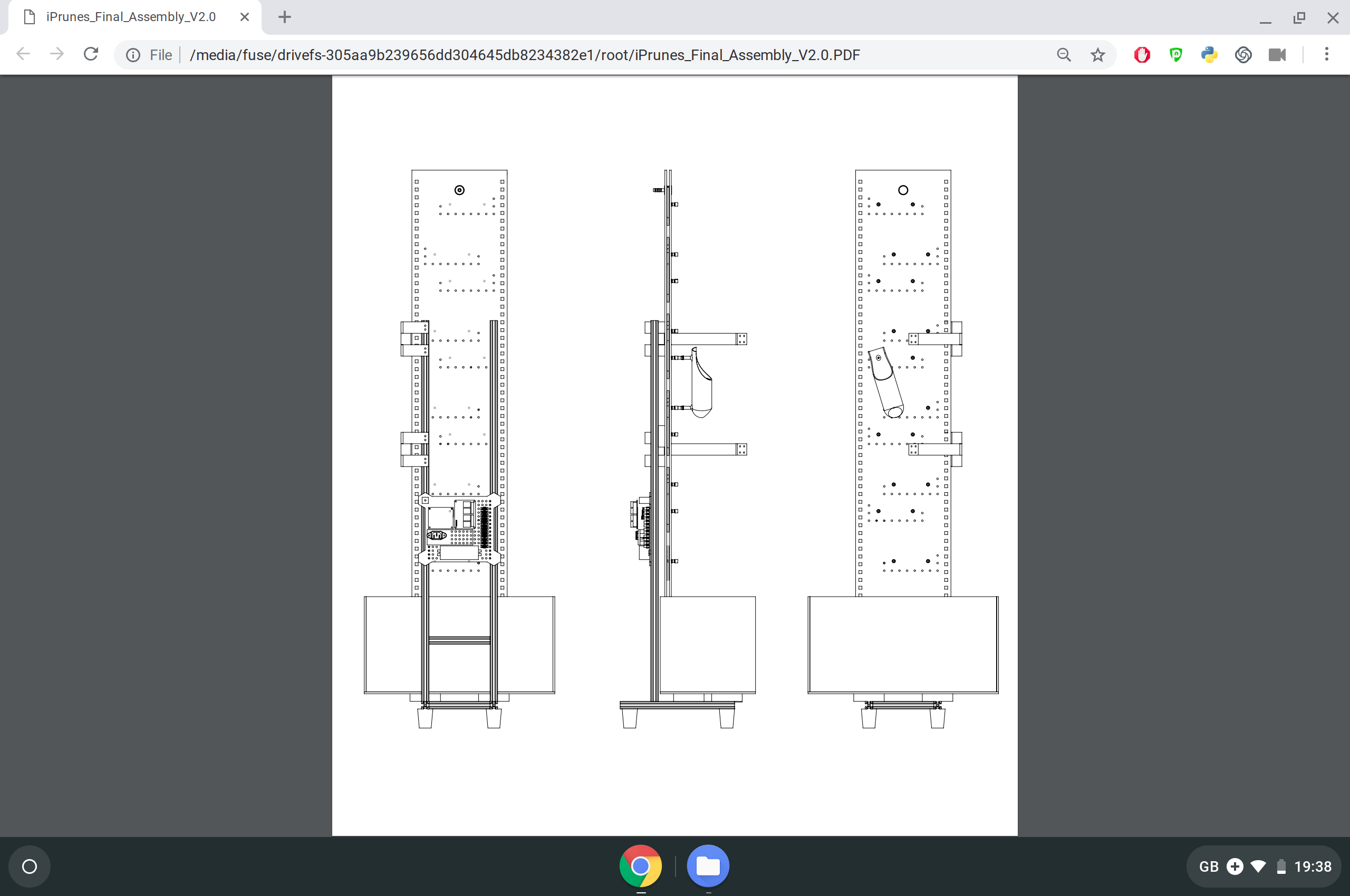Click the AdBlock red hand extension icon

1141,54
